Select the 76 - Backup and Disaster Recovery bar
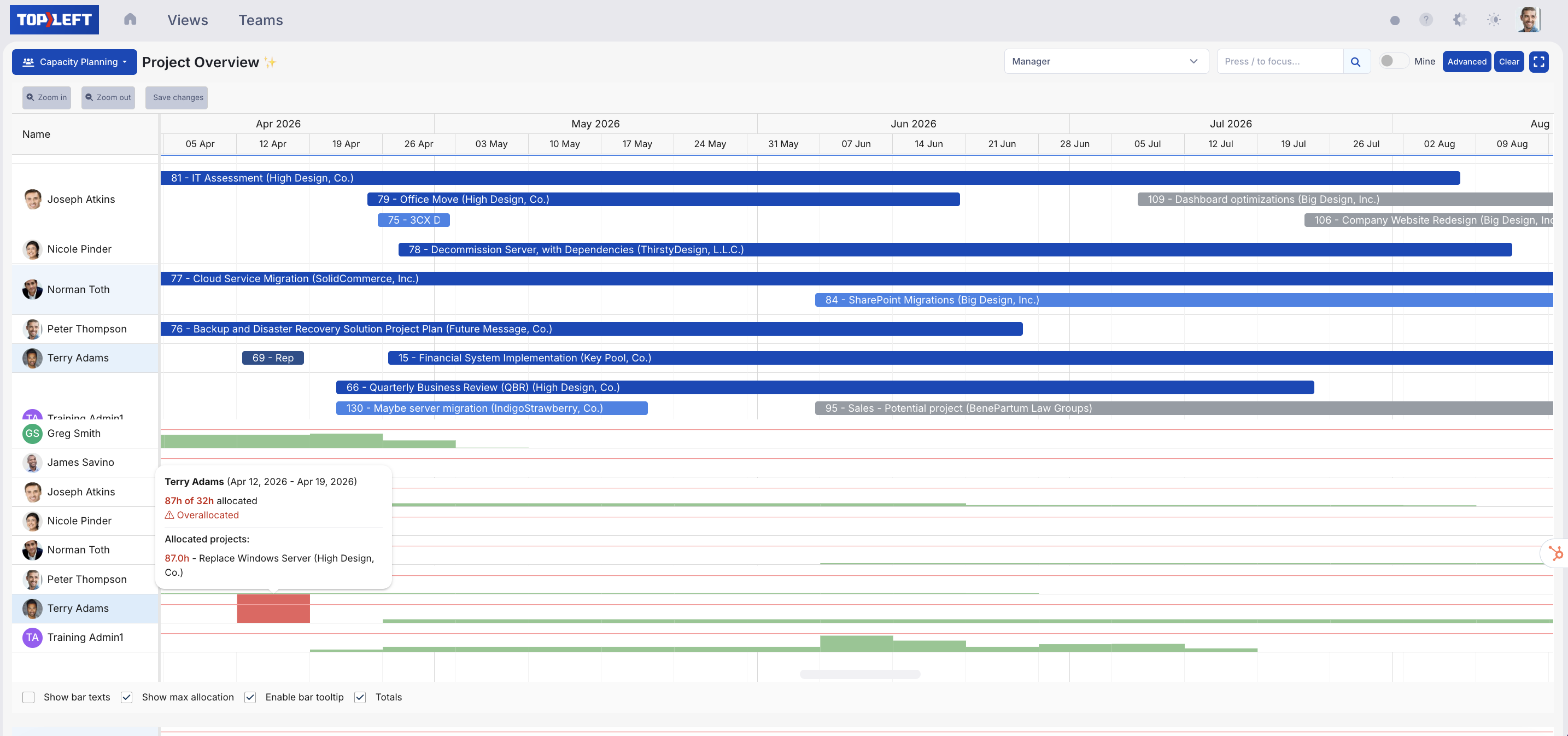Image resolution: width=1568 pixels, height=736 pixels. [592, 329]
